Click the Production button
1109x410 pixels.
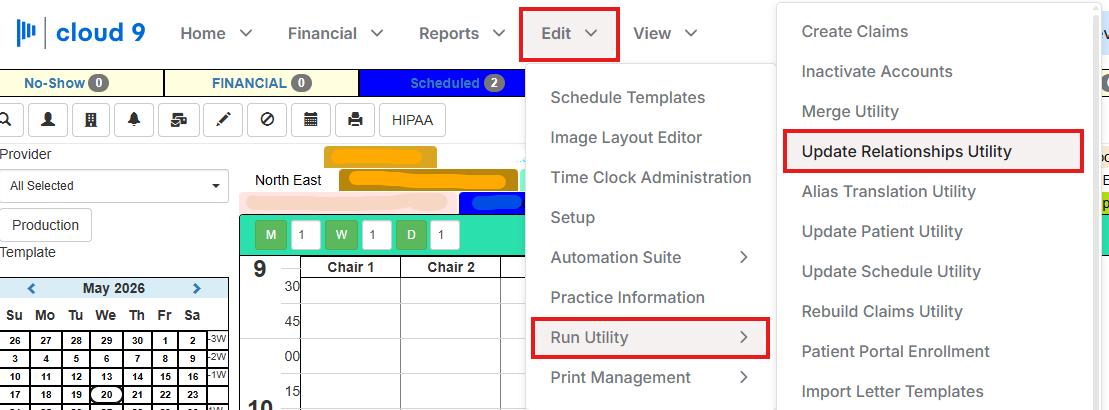pos(45,226)
